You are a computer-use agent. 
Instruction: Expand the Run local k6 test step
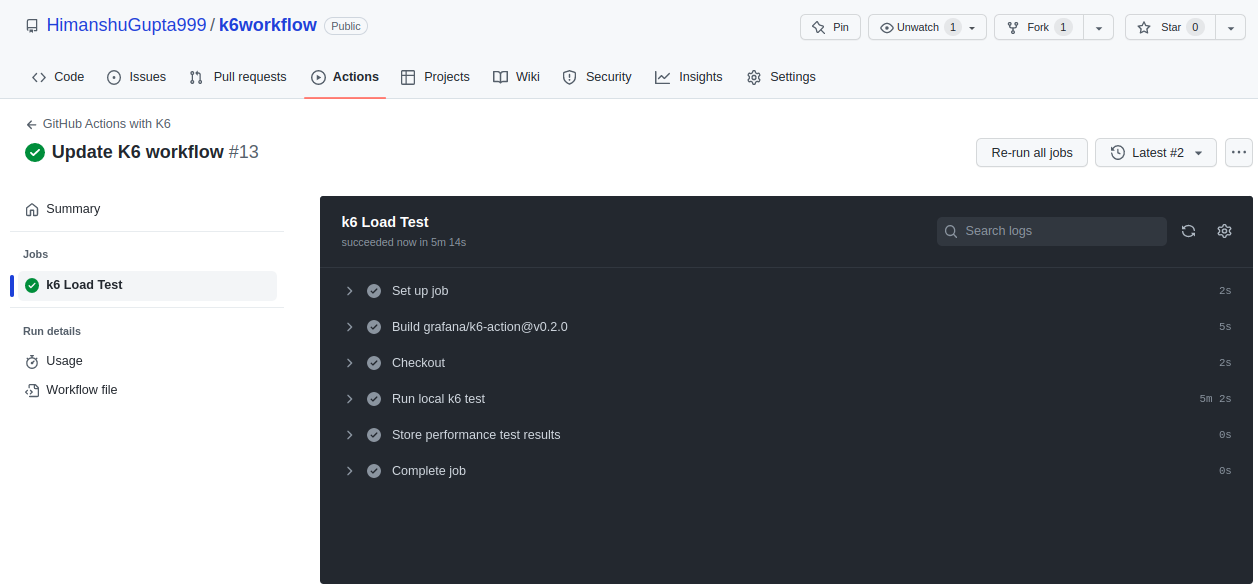pyautogui.click(x=350, y=399)
